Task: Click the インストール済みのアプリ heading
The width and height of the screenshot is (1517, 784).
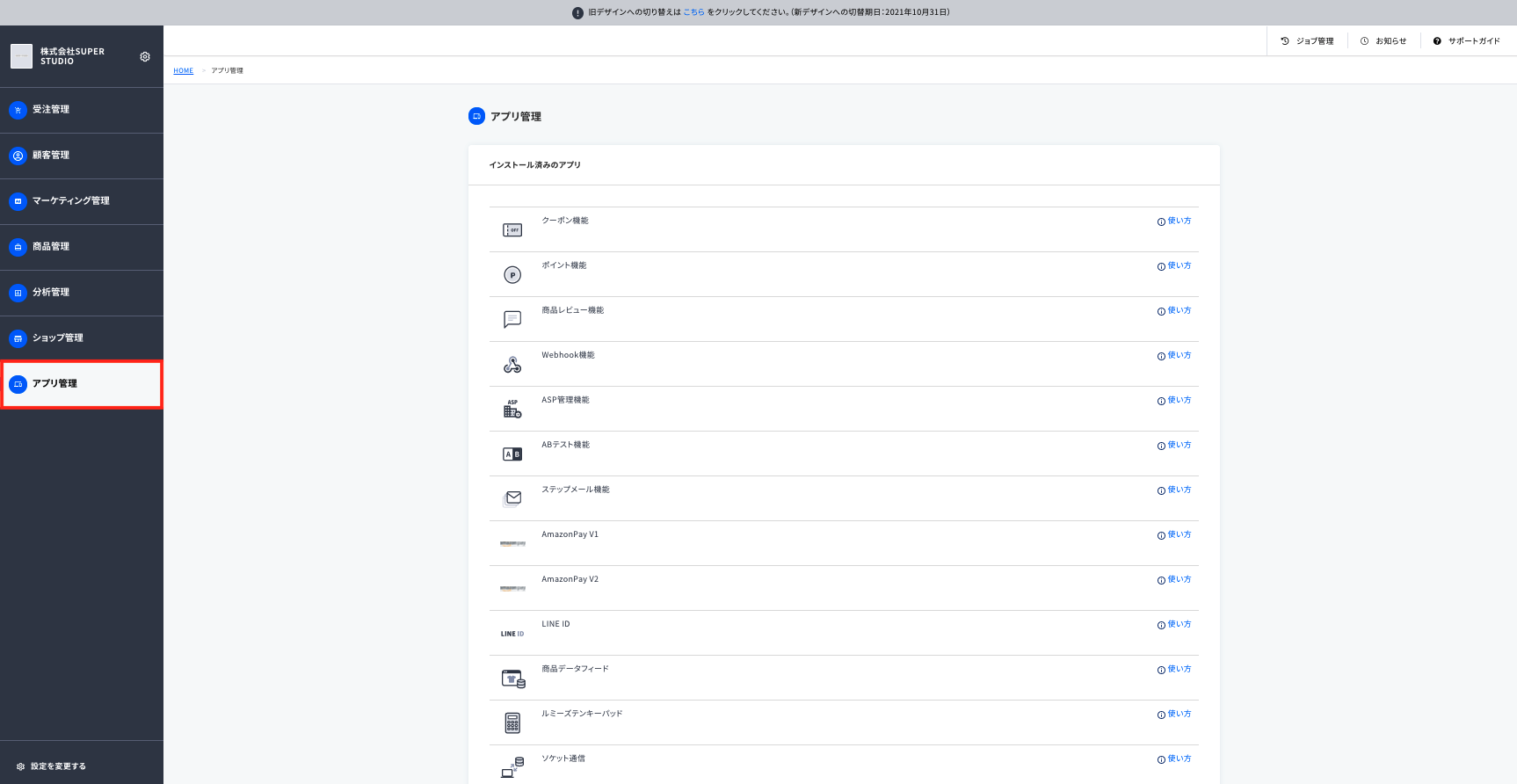Action: pyautogui.click(x=534, y=165)
